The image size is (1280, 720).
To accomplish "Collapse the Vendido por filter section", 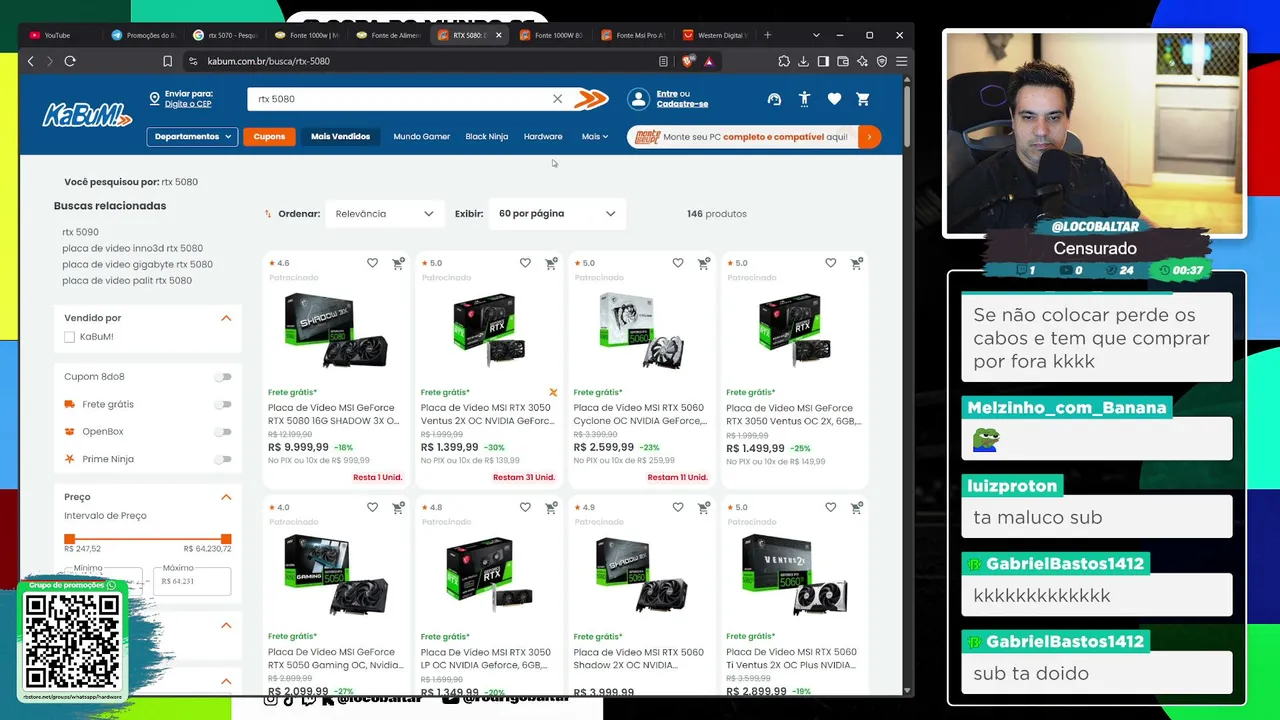I will [226, 318].
